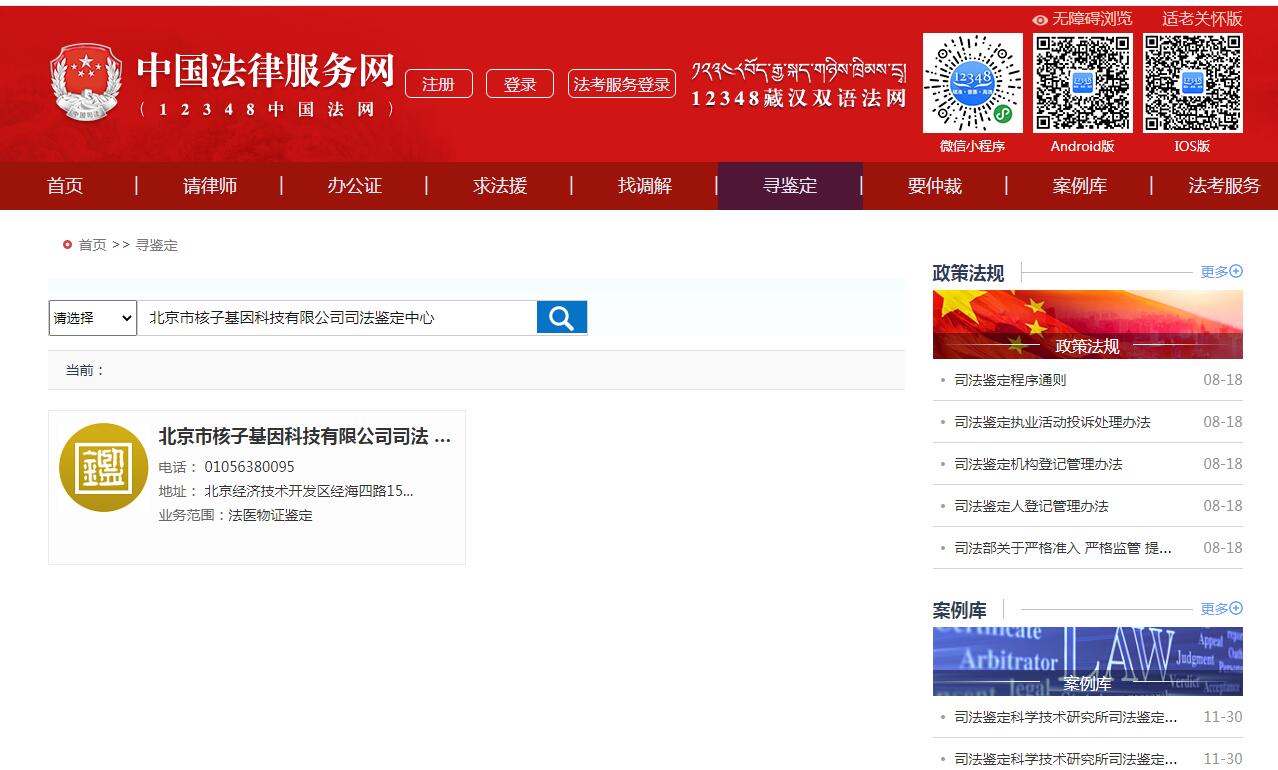Select 首页 in the navigation bar
Screen dimensions: 1278x770
coord(64,185)
